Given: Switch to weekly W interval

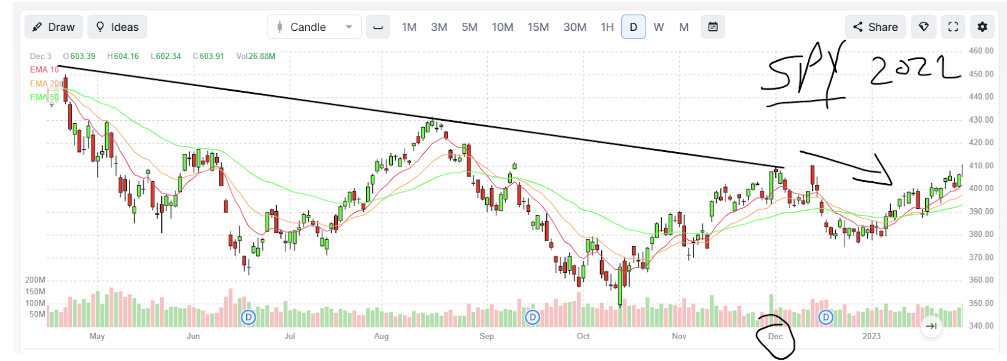Looking at the screenshot, I should point(659,27).
